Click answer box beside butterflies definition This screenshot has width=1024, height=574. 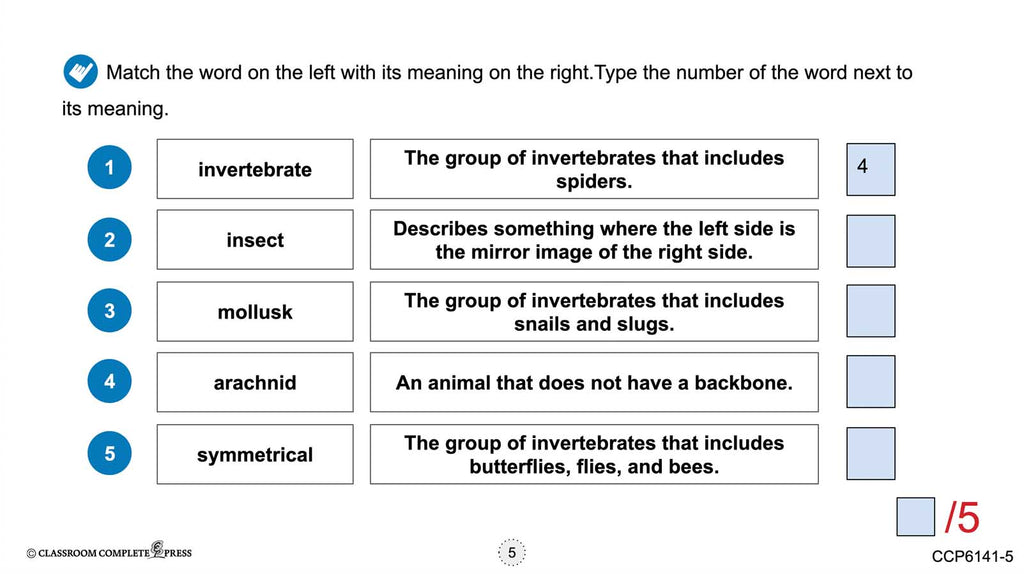pos(870,454)
